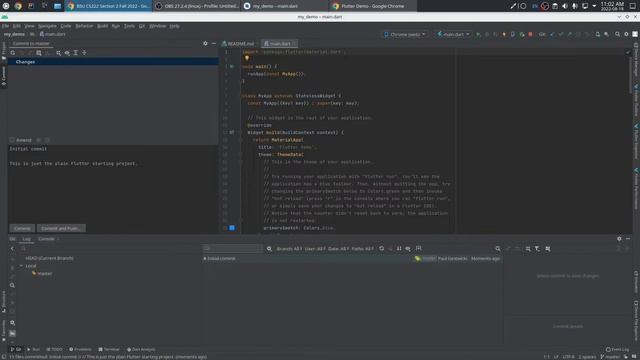Click the search magnifier in Git log filter
Screen dimensions: 640x360
(269, 249)
